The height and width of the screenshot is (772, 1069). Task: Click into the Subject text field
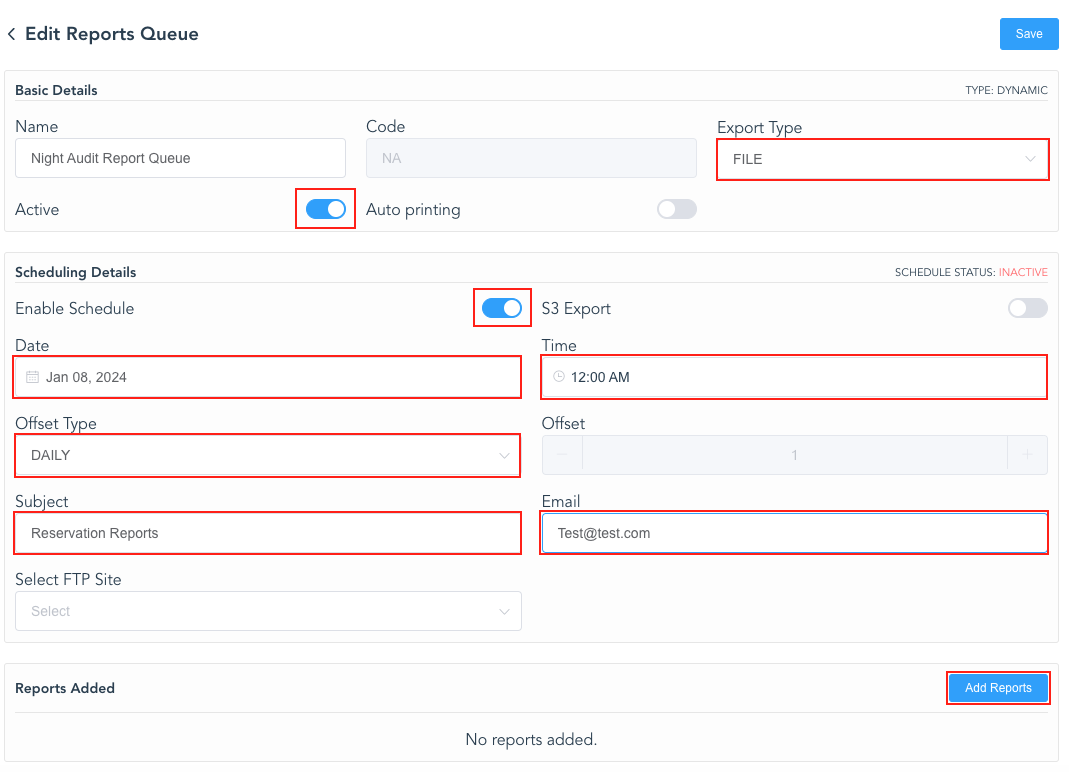(267, 533)
